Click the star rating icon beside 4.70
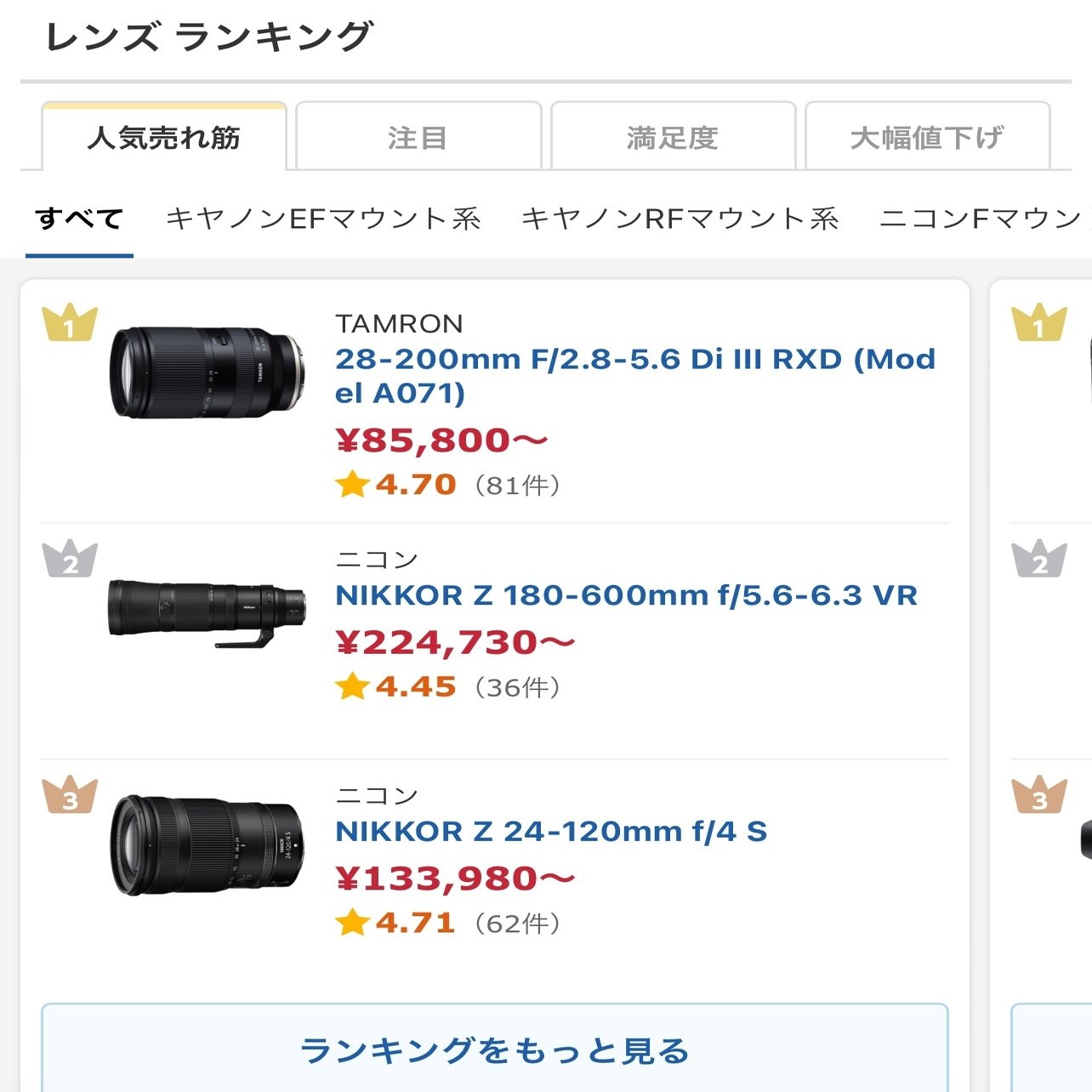Viewport: 1092px width, 1092px height. pyautogui.click(x=352, y=484)
